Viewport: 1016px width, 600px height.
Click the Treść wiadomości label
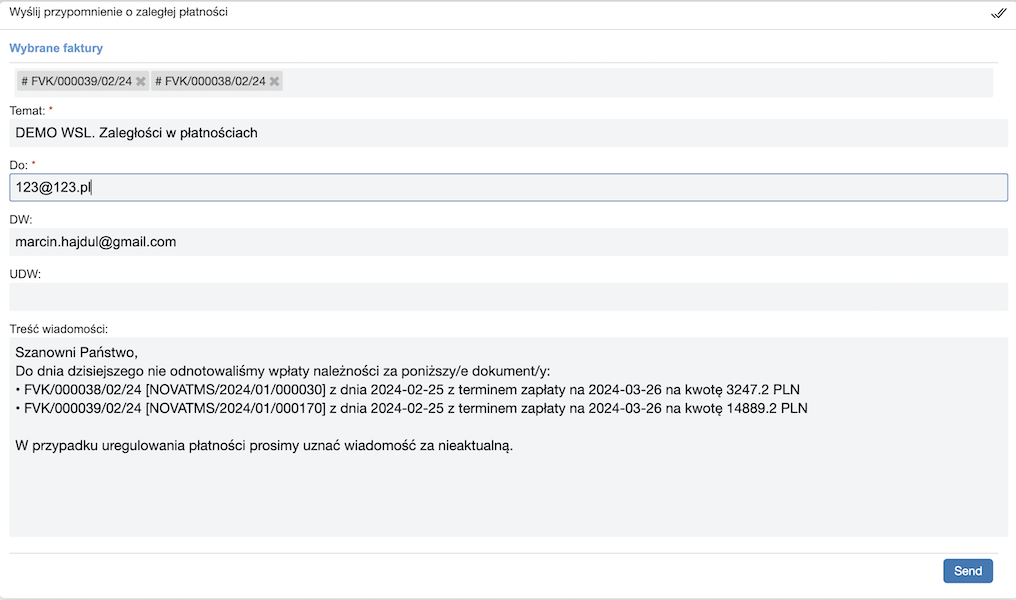pyautogui.click(x=58, y=328)
